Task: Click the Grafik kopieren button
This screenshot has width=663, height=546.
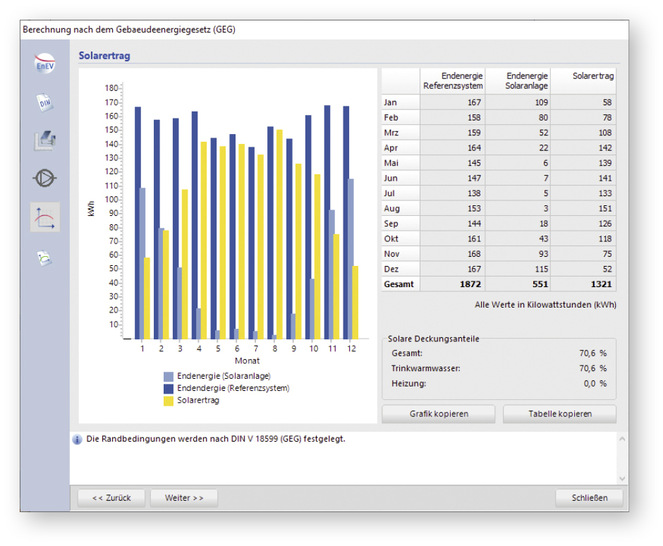Action: pyautogui.click(x=437, y=413)
